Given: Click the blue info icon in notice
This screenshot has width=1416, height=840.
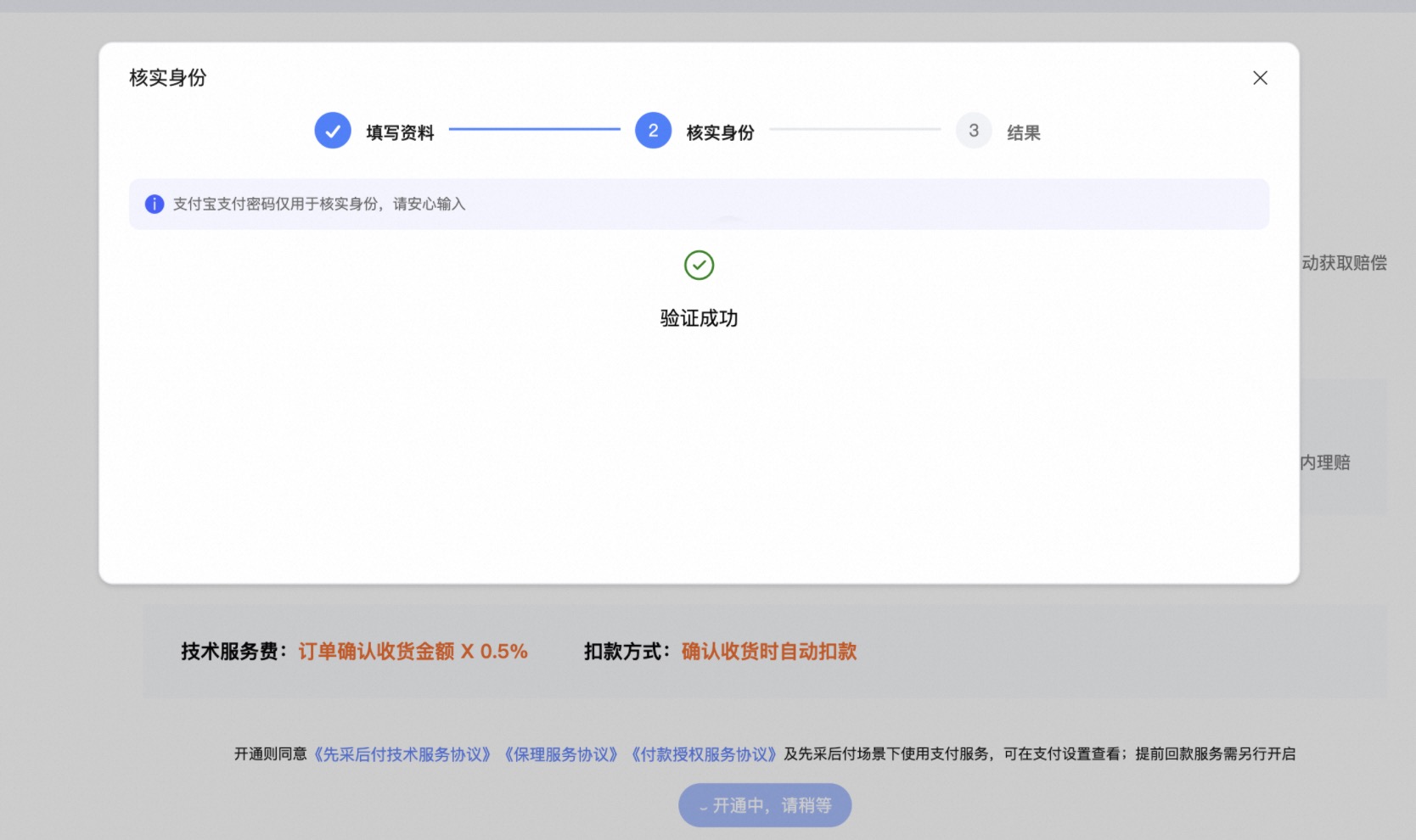Looking at the screenshot, I should (155, 204).
